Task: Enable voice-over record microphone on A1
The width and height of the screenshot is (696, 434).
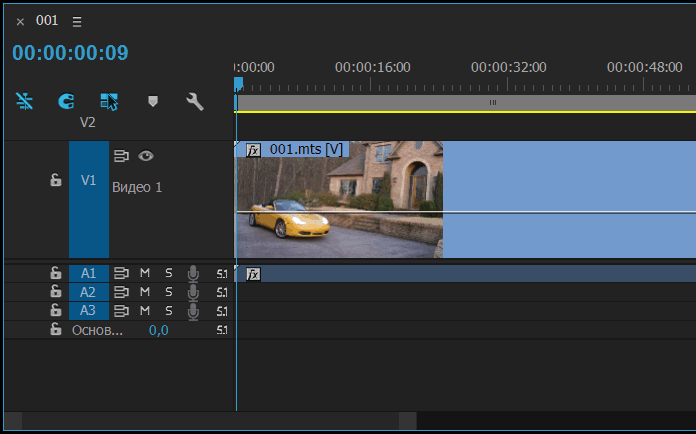Action: tap(193, 273)
